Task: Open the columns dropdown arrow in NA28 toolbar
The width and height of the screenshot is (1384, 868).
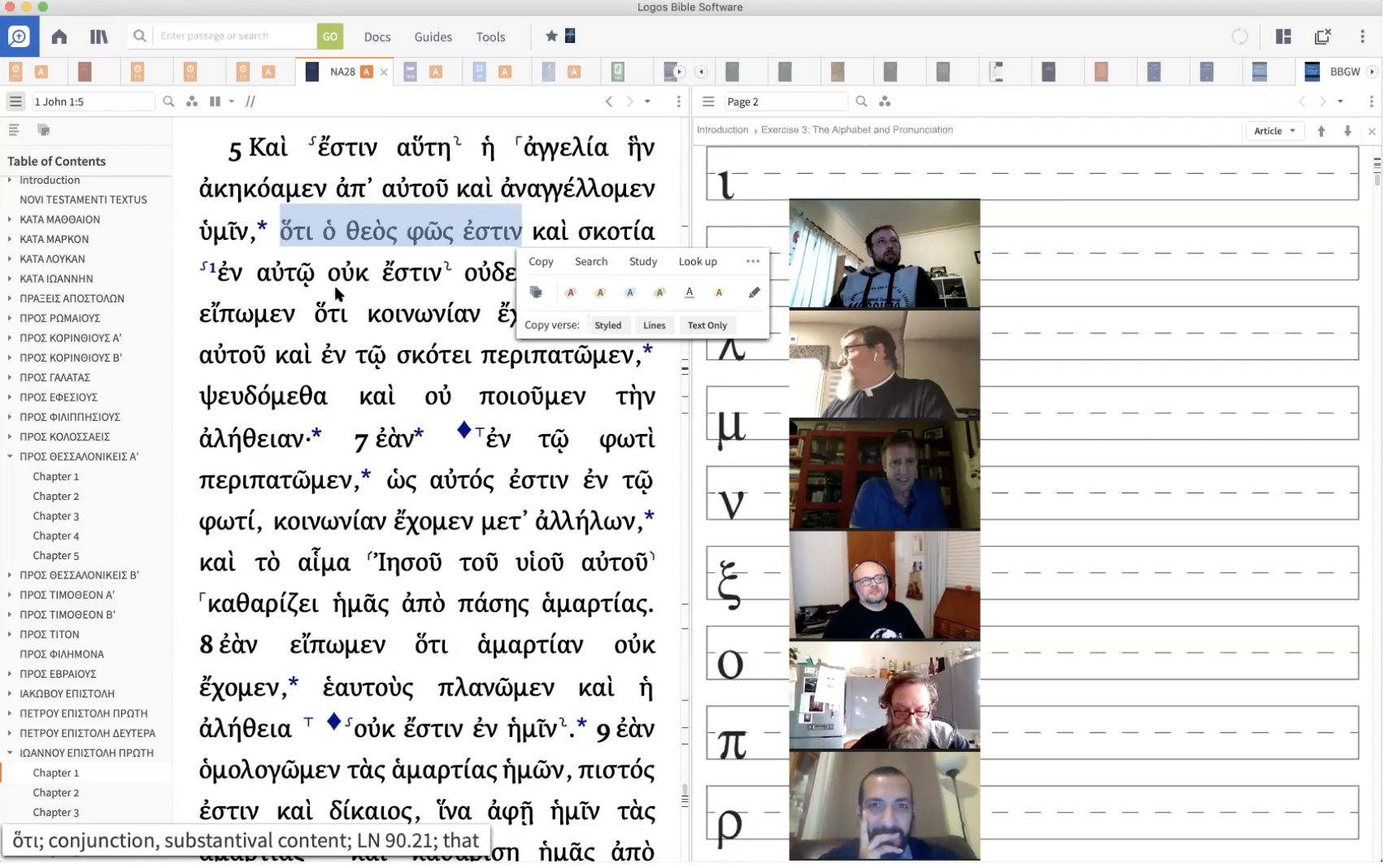Action: [x=232, y=102]
